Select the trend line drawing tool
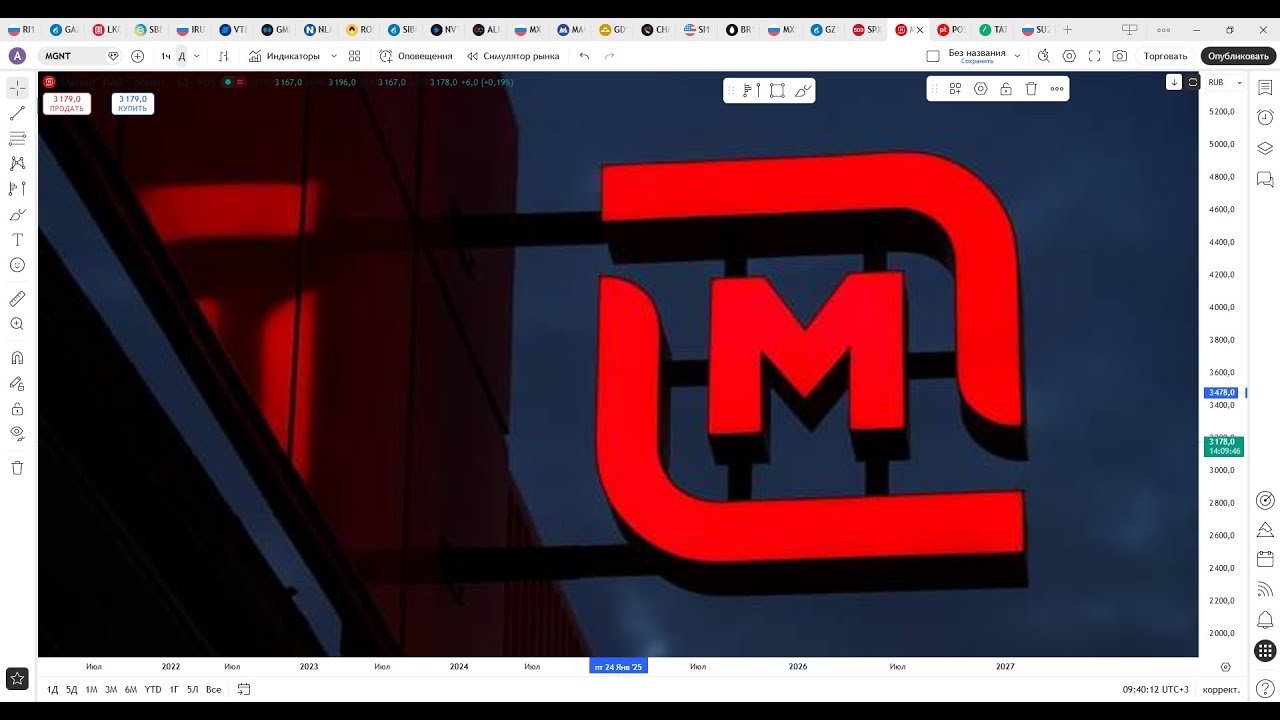1280x720 pixels. pyautogui.click(x=17, y=113)
